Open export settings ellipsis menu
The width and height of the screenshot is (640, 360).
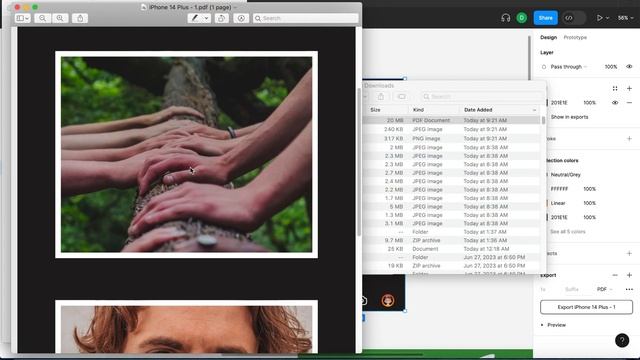[629, 289]
